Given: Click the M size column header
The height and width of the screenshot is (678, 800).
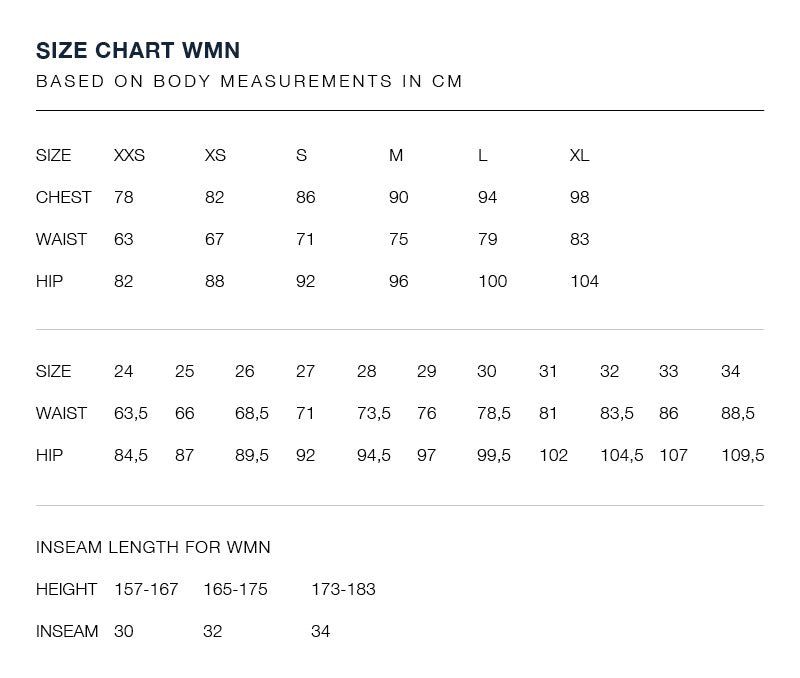Looking at the screenshot, I should (396, 155).
